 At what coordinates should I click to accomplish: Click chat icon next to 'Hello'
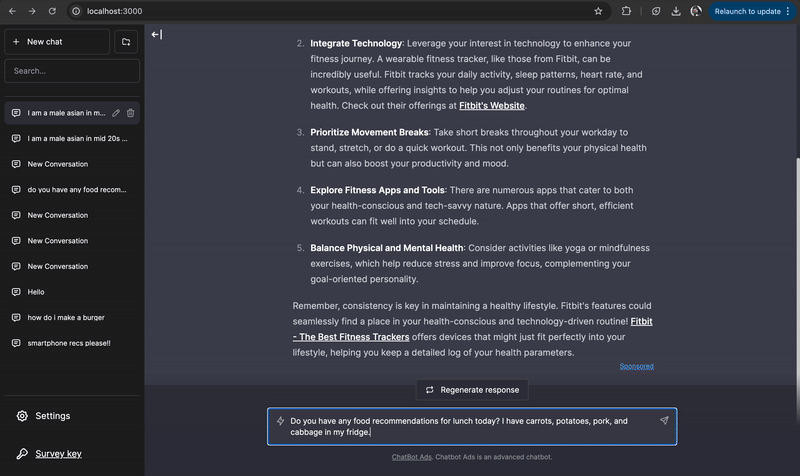coord(16,292)
